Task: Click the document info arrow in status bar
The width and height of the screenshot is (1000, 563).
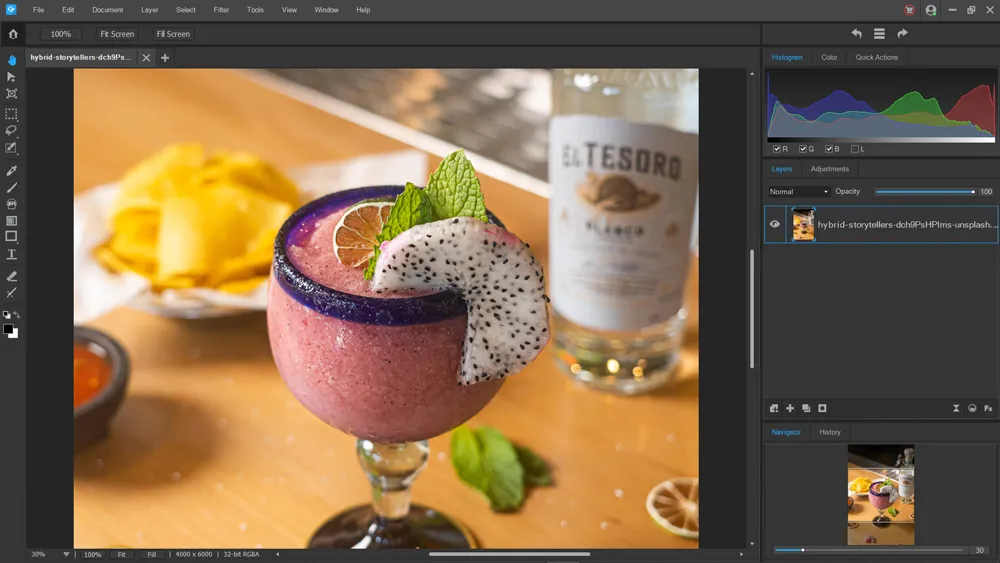Action: (277, 555)
